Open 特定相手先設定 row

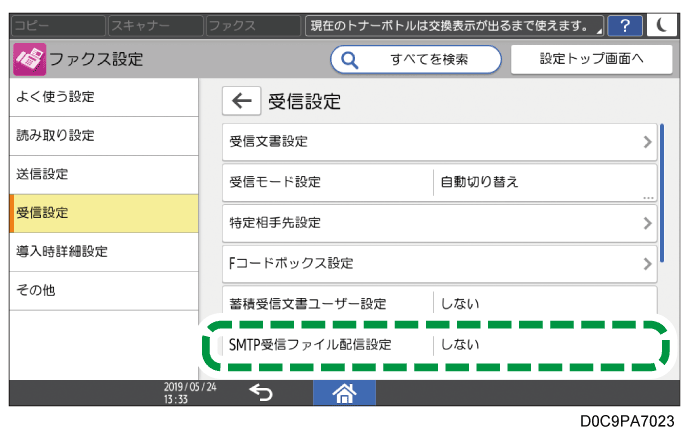439,223
